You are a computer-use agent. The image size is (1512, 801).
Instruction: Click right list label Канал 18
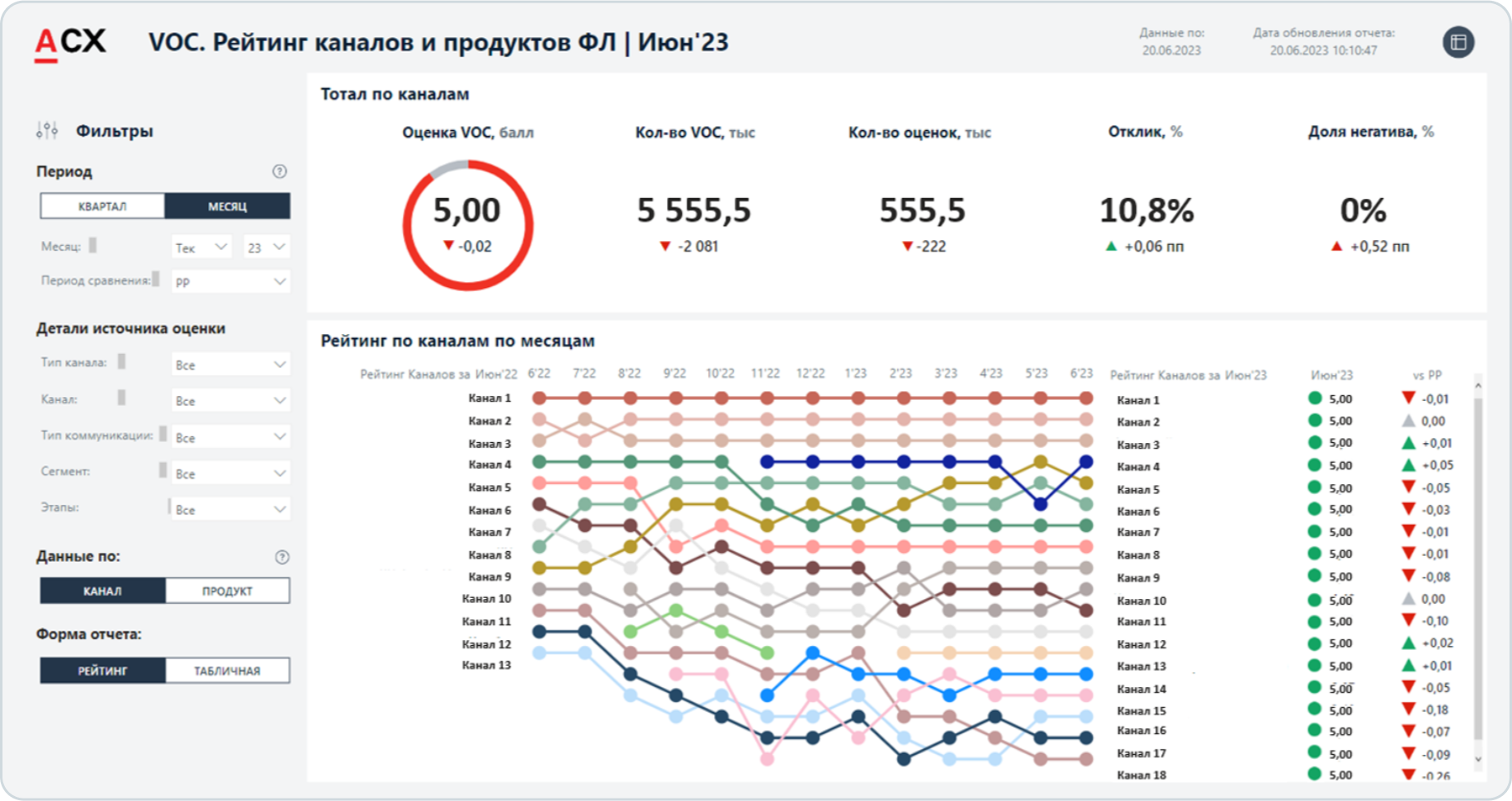coord(1141,775)
